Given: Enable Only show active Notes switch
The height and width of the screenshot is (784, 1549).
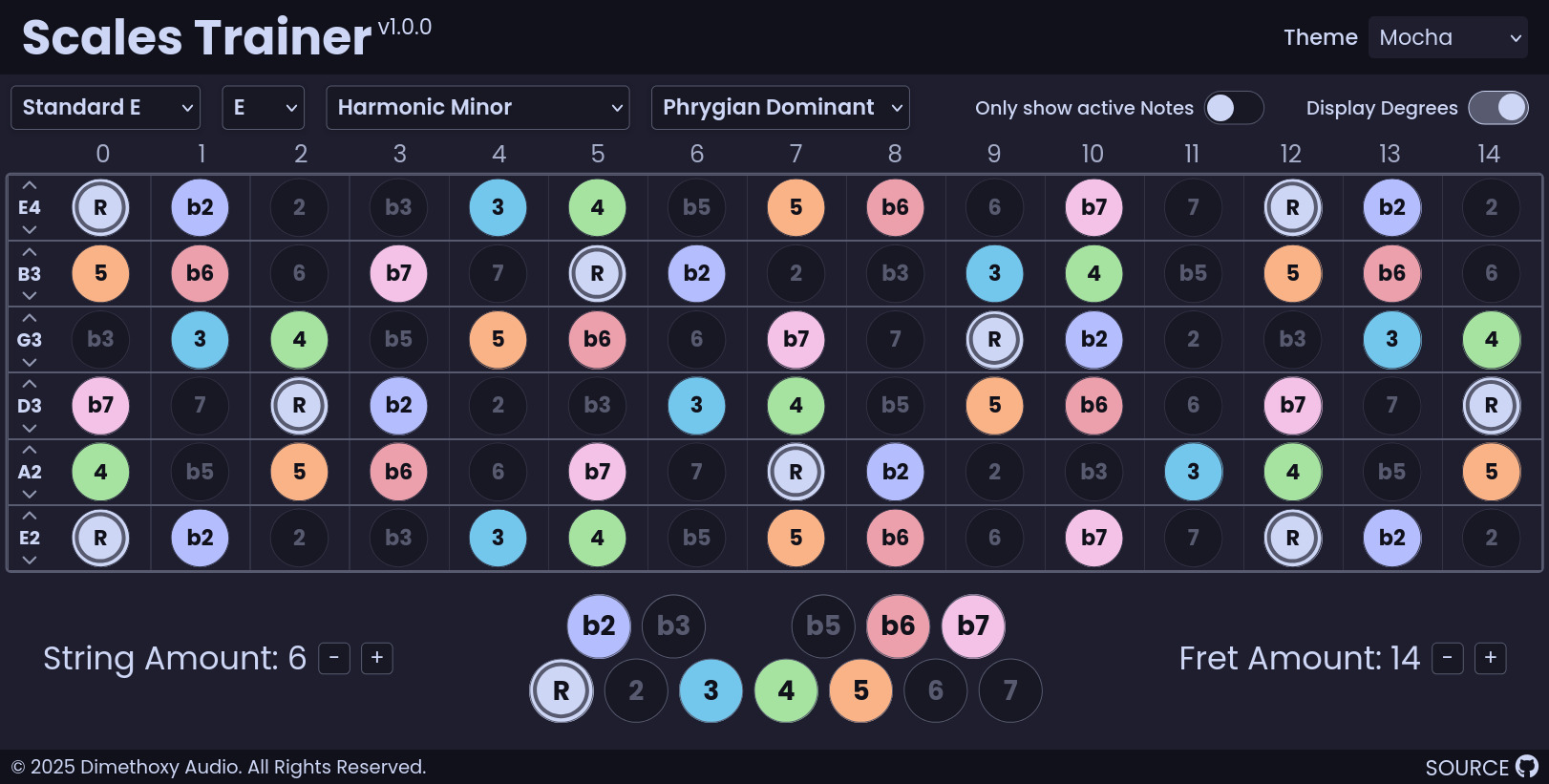Looking at the screenshot, I should (1234, 108).
